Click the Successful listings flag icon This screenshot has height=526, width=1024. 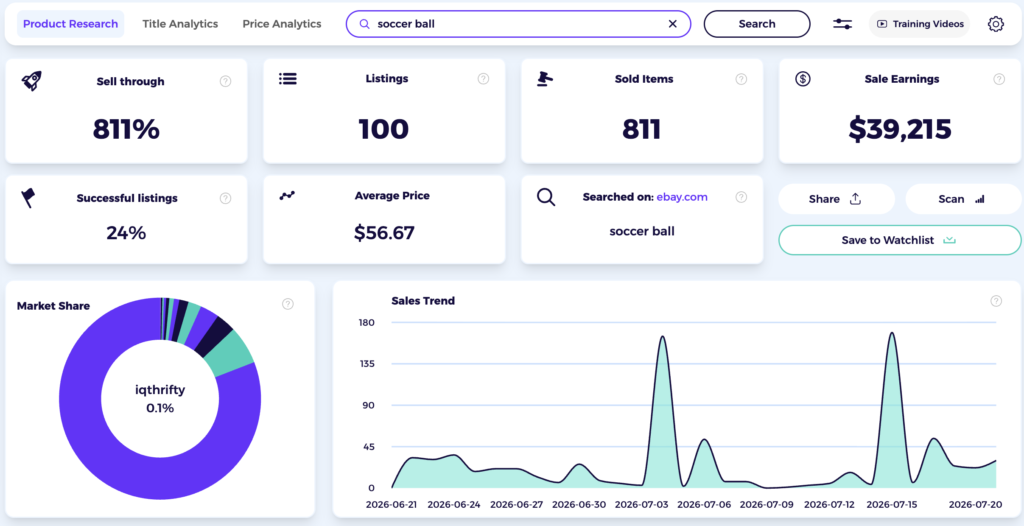click(x=29, y=198)
